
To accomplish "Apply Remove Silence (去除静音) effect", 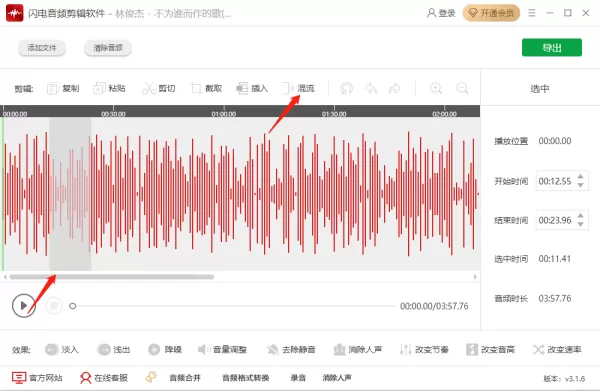I will coord(291,349).
